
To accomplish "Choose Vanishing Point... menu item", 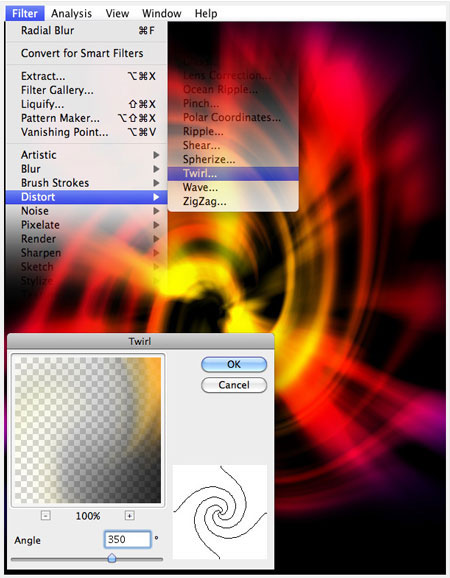I will (87, 132).
